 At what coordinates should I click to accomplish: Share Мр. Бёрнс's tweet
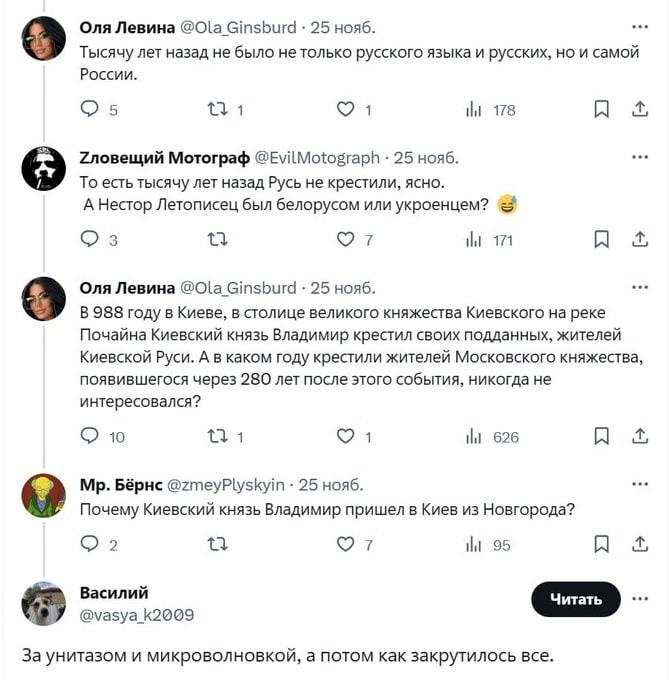click(639, 545)
